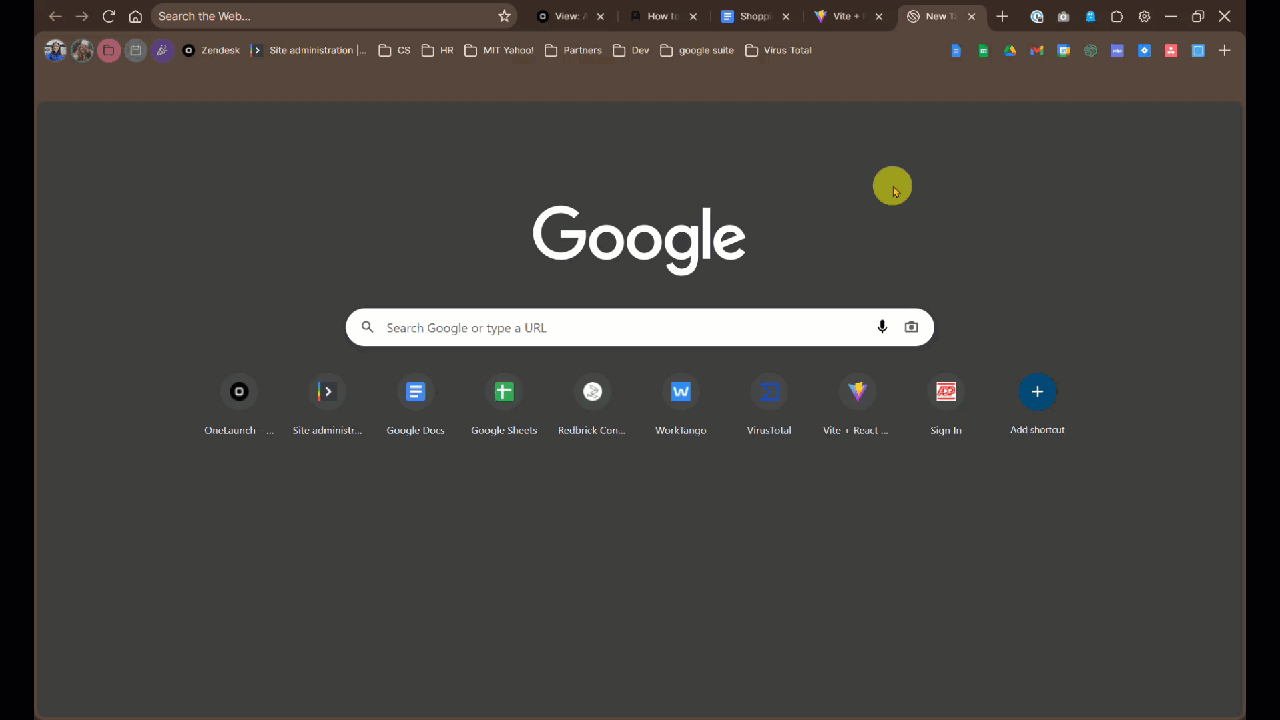Expand the Partners bookmark folder
This screenshot has height=720, width=1280.
coord(573,50)
